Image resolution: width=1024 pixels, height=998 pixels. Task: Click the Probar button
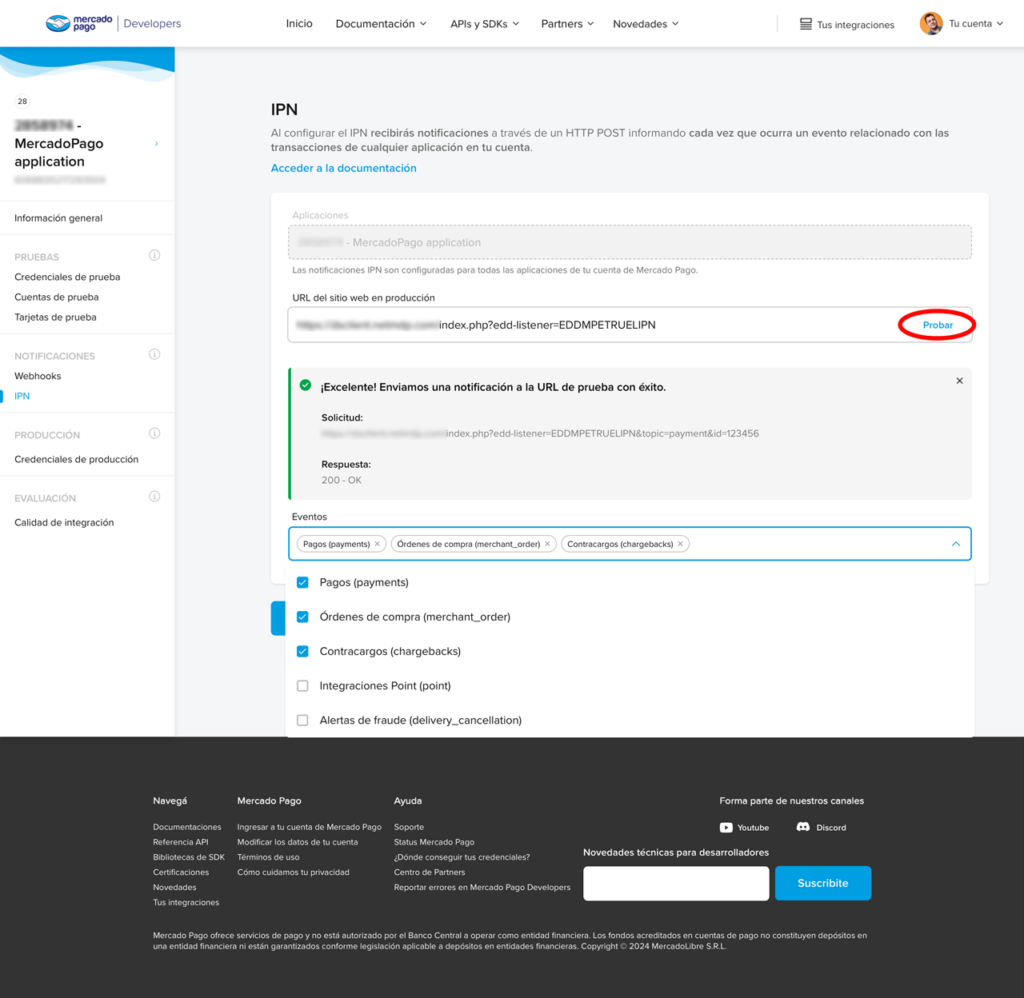937,325
